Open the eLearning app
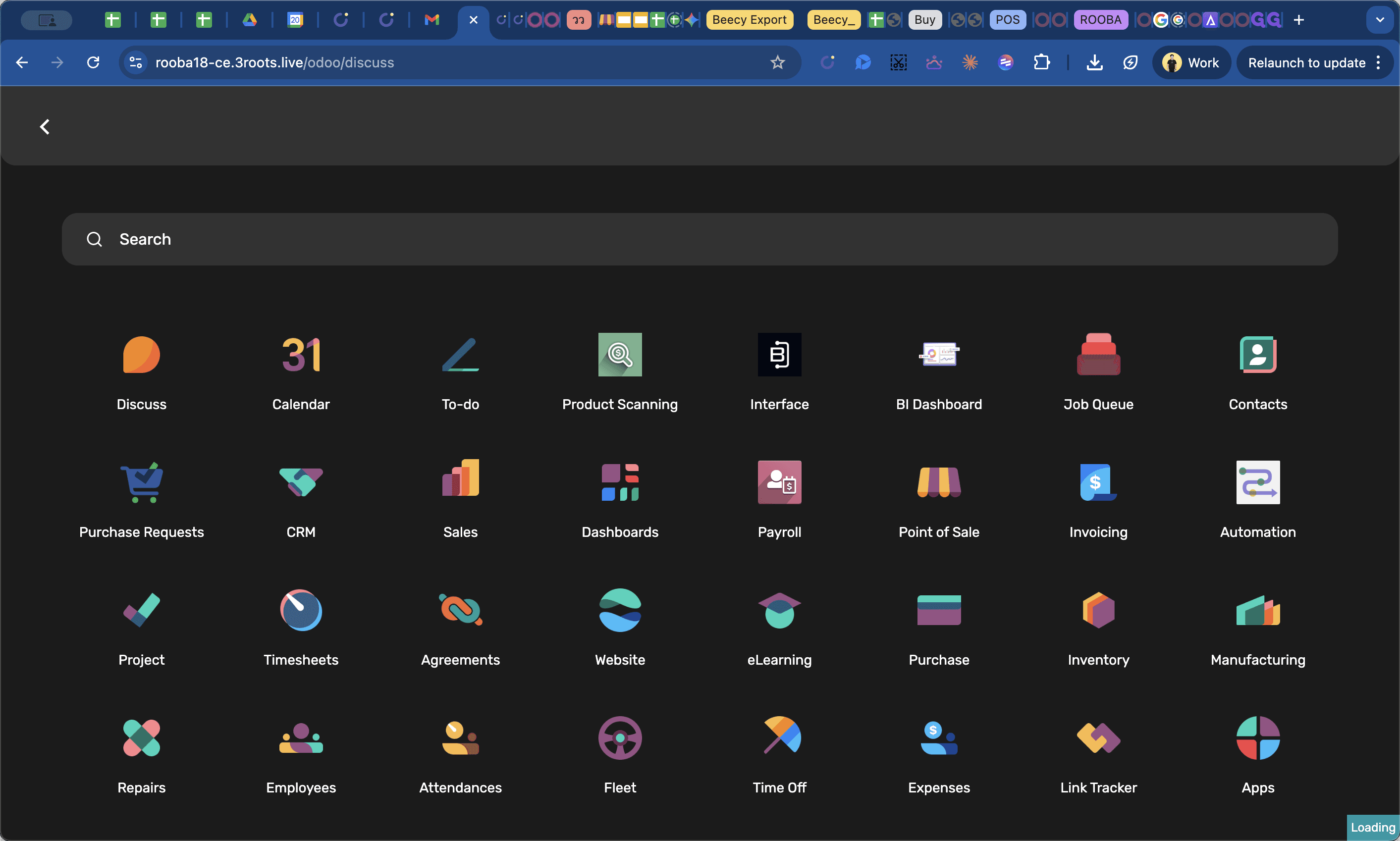The image size is (1400, 841). click(779, 628)
